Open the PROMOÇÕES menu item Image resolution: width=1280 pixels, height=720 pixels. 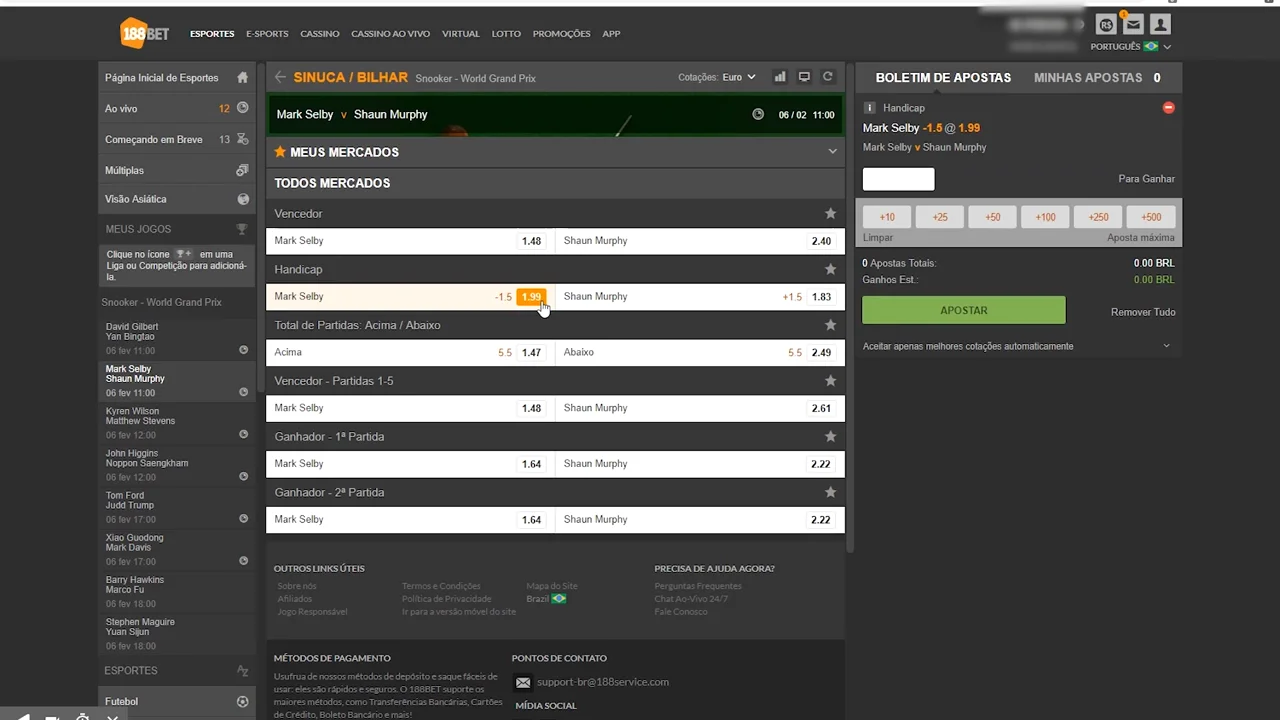(x=561, y=33)
